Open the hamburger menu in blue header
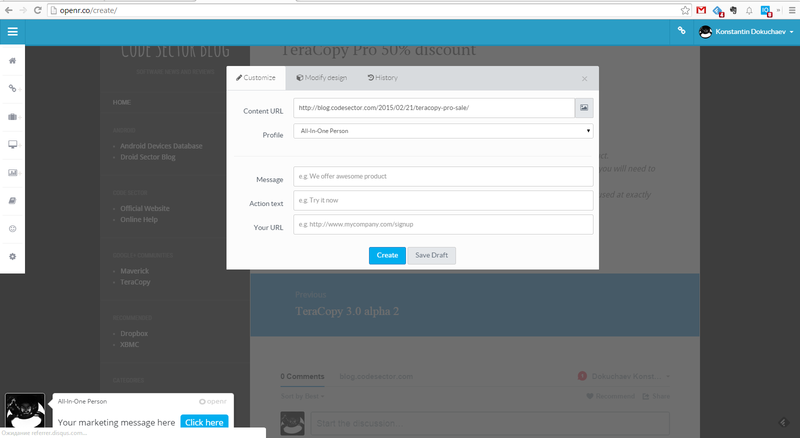This screenshot has height=438, width=800. (13, 32)
